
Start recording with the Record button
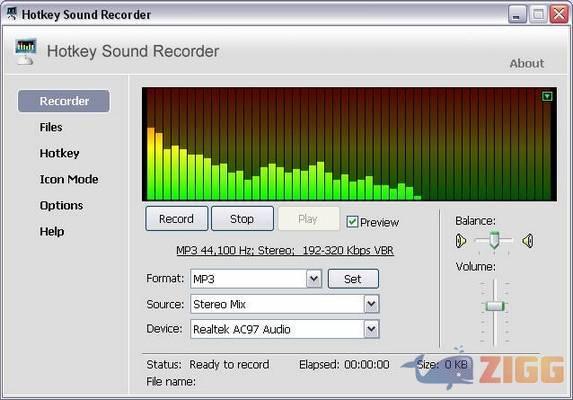pyautogui.click(x=177, y=219)
